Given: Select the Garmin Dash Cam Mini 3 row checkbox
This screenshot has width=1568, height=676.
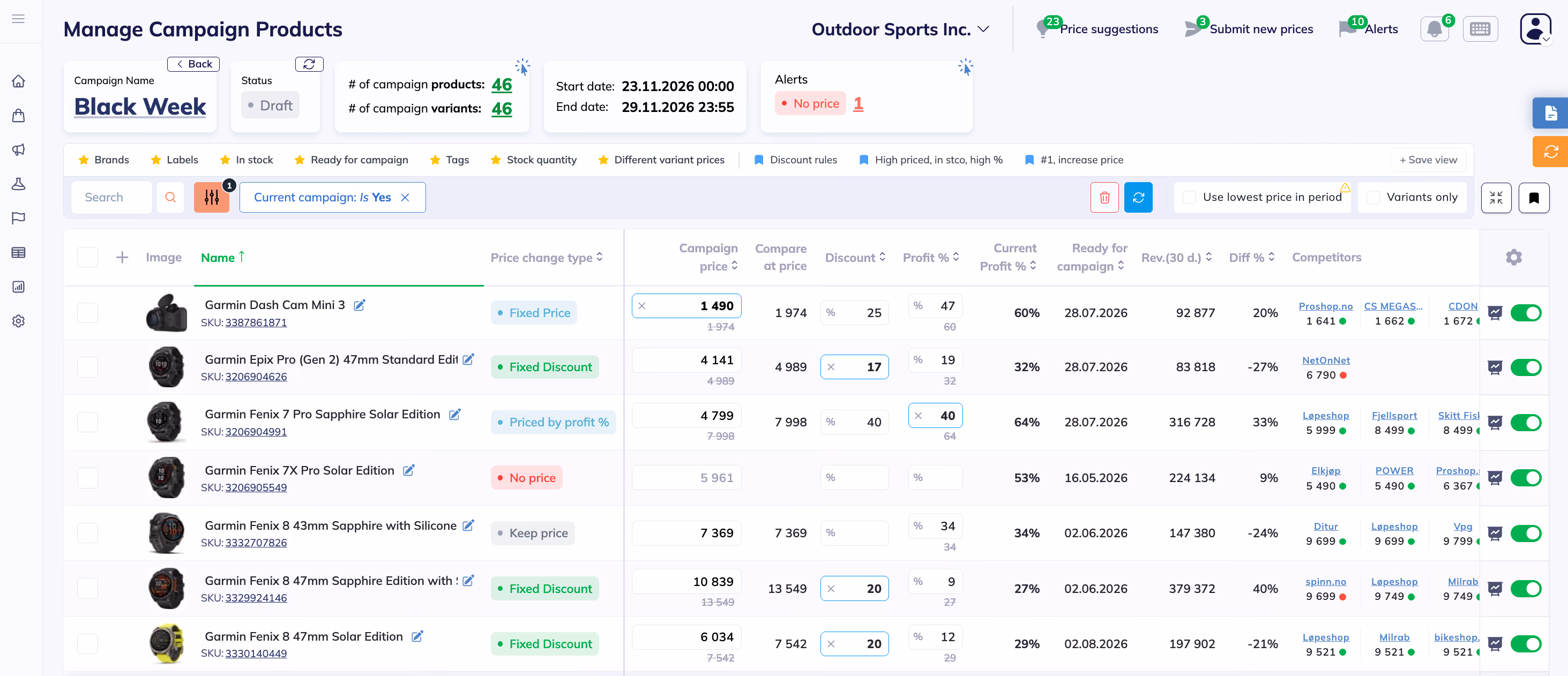Looking at the screenshot, I should [x=88, y=313].
